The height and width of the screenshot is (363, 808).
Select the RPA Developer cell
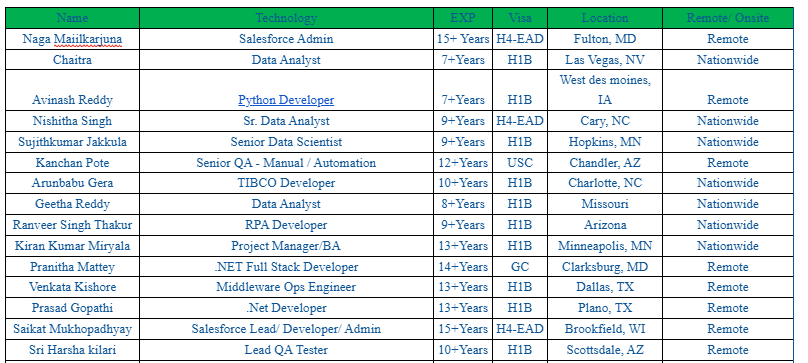[286, 225]
